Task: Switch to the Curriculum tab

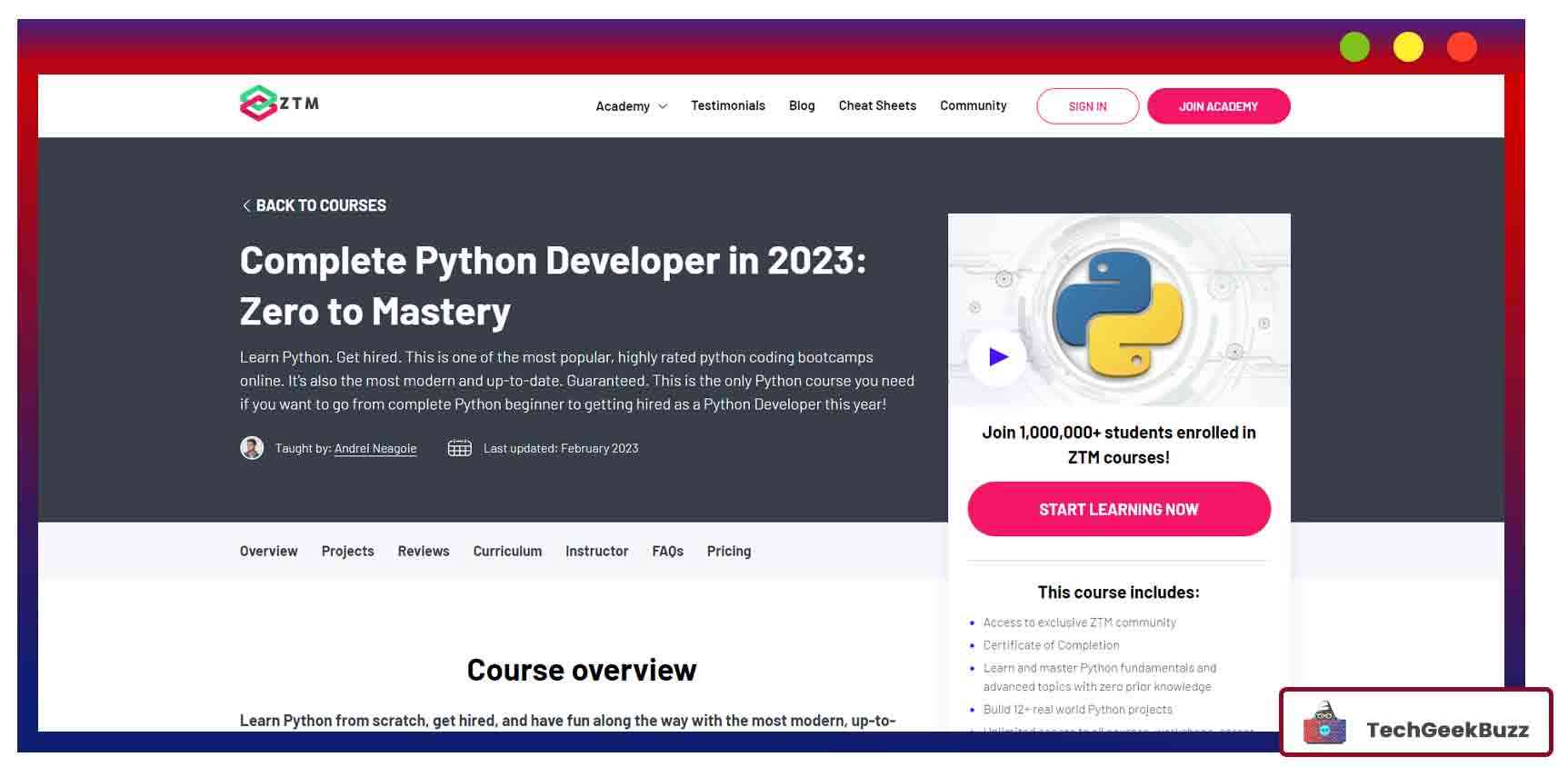Action: (507, 551)
